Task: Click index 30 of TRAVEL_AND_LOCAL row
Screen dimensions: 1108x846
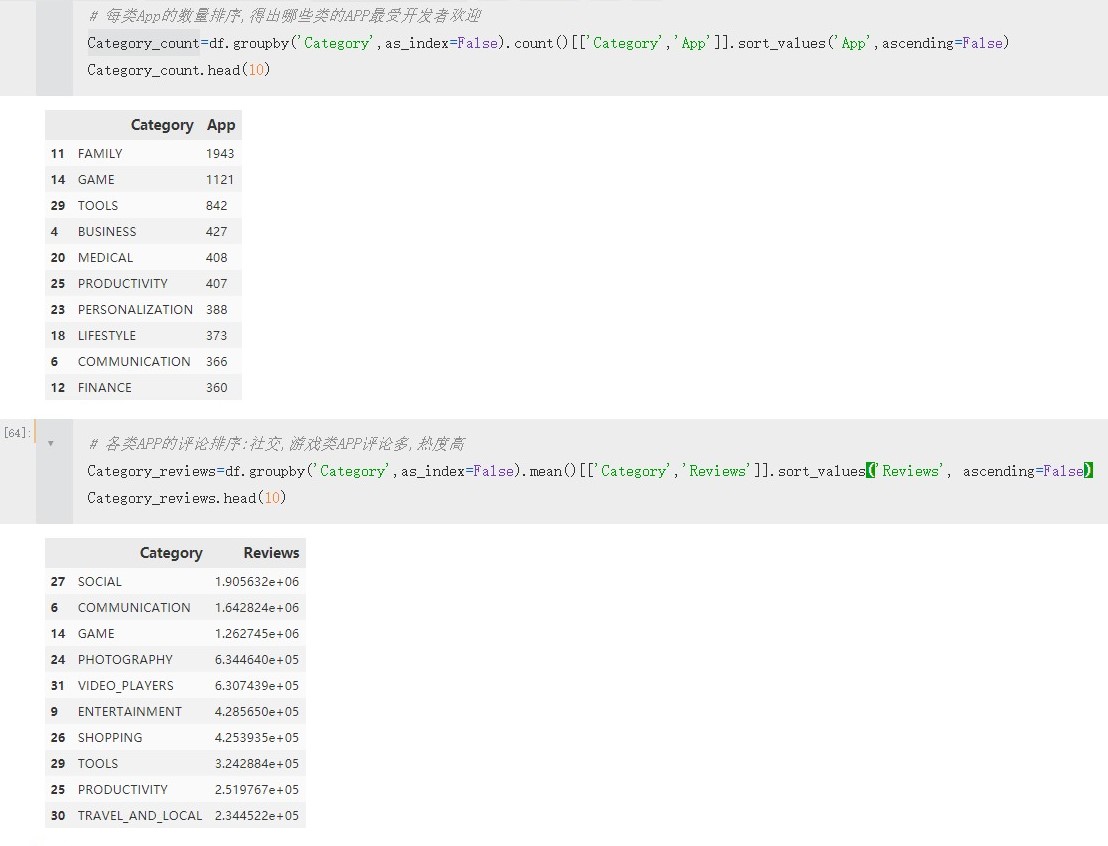Action: tap(57, 816)
